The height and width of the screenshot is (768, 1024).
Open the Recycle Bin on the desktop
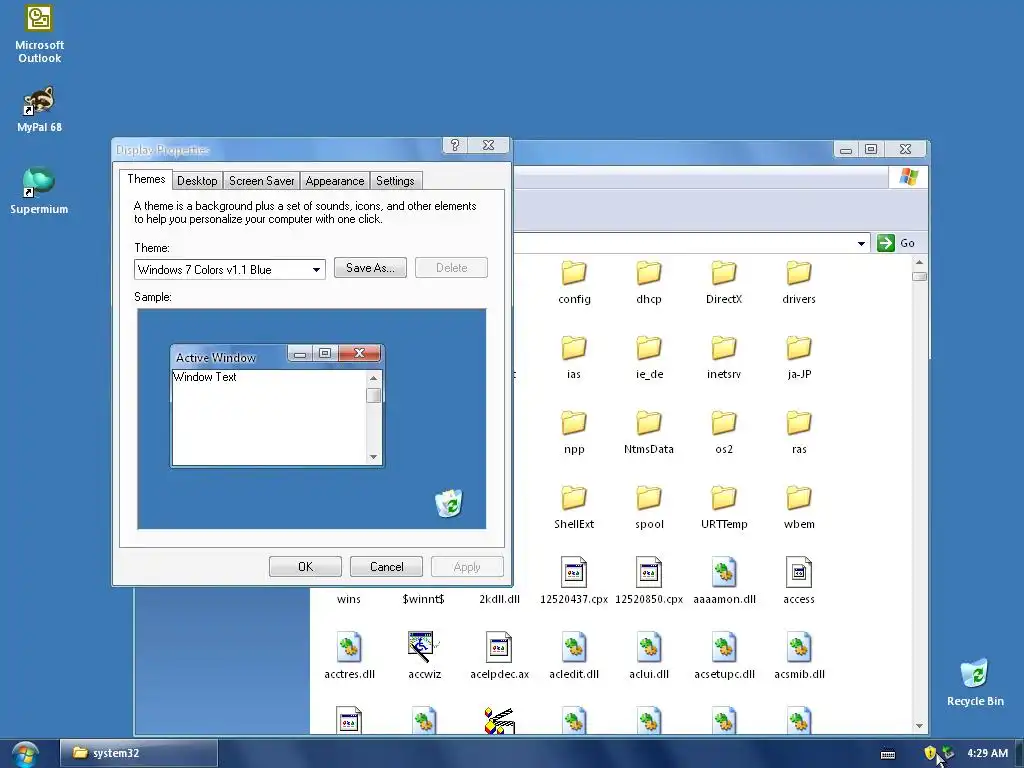[x=975, y=682]
